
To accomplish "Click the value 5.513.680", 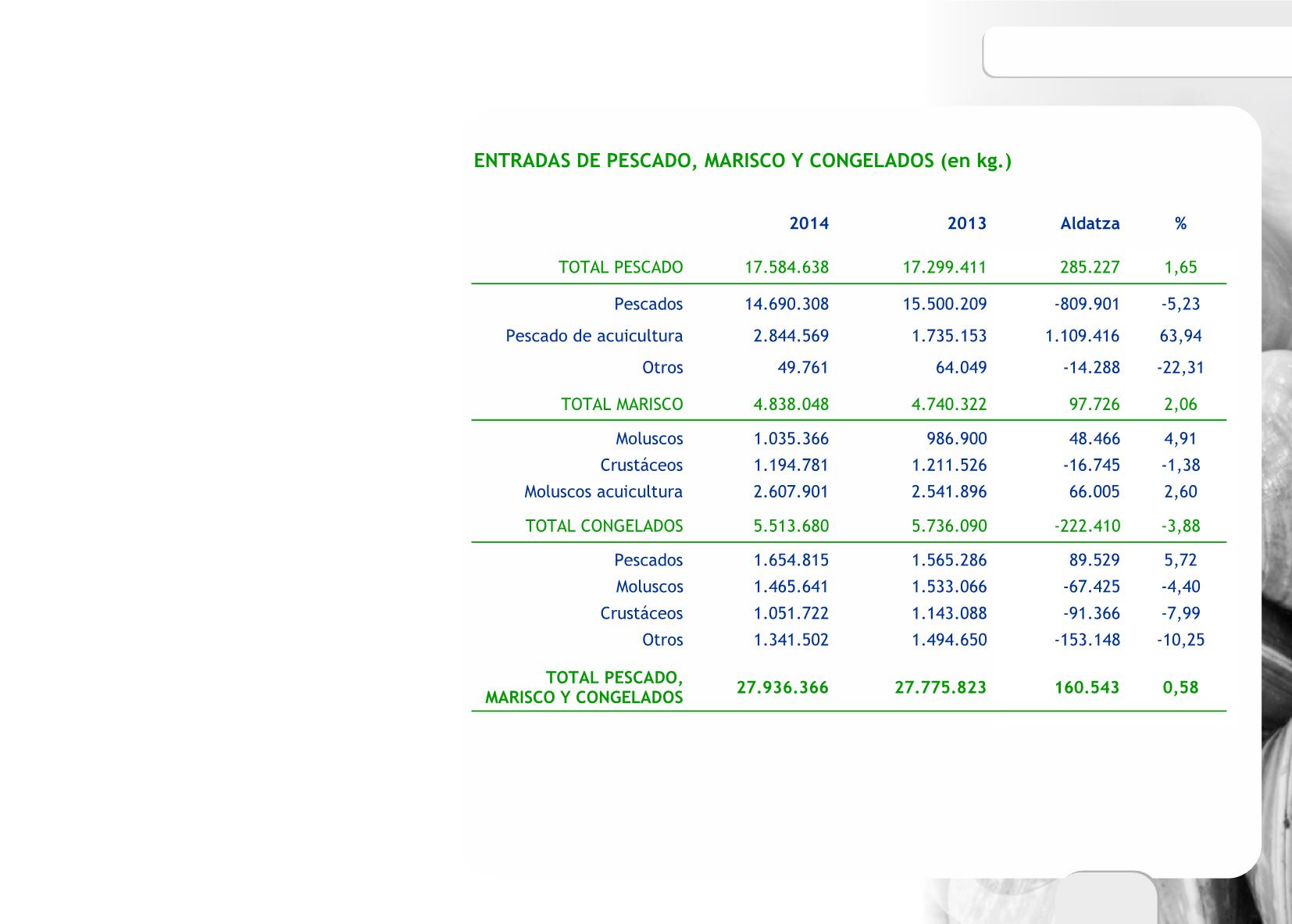I will point(791,526).
